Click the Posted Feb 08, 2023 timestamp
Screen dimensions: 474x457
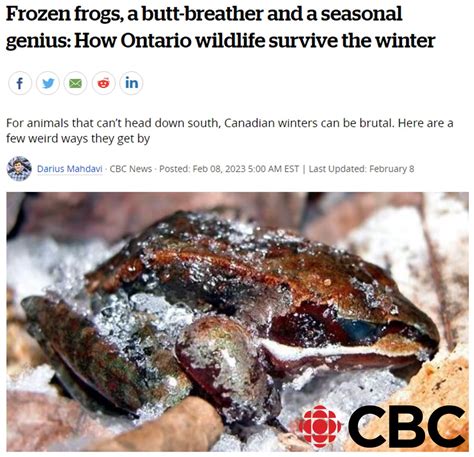tap(229, 169)
